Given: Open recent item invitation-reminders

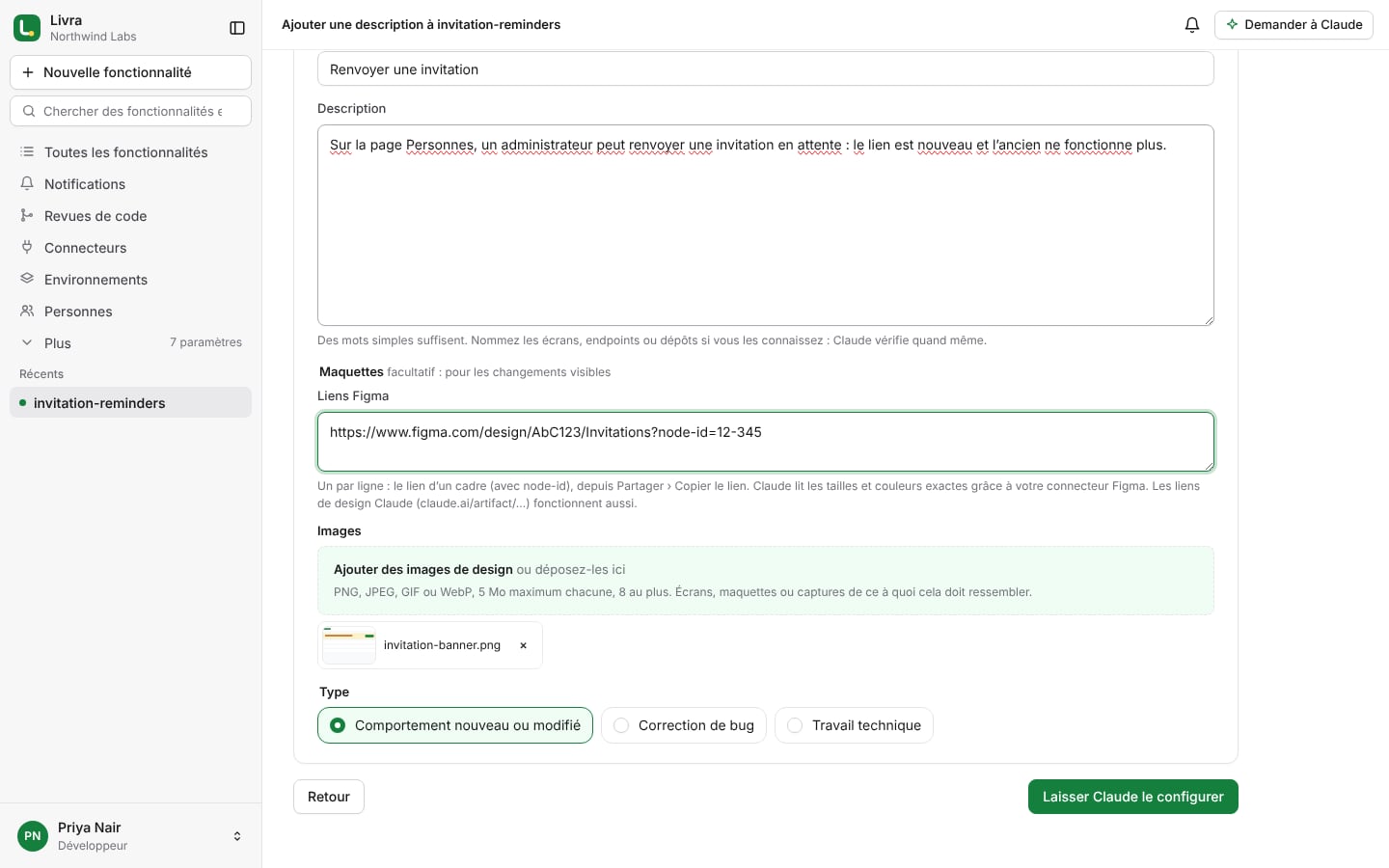Looking at the screenshot, I should tap(130, 402).
